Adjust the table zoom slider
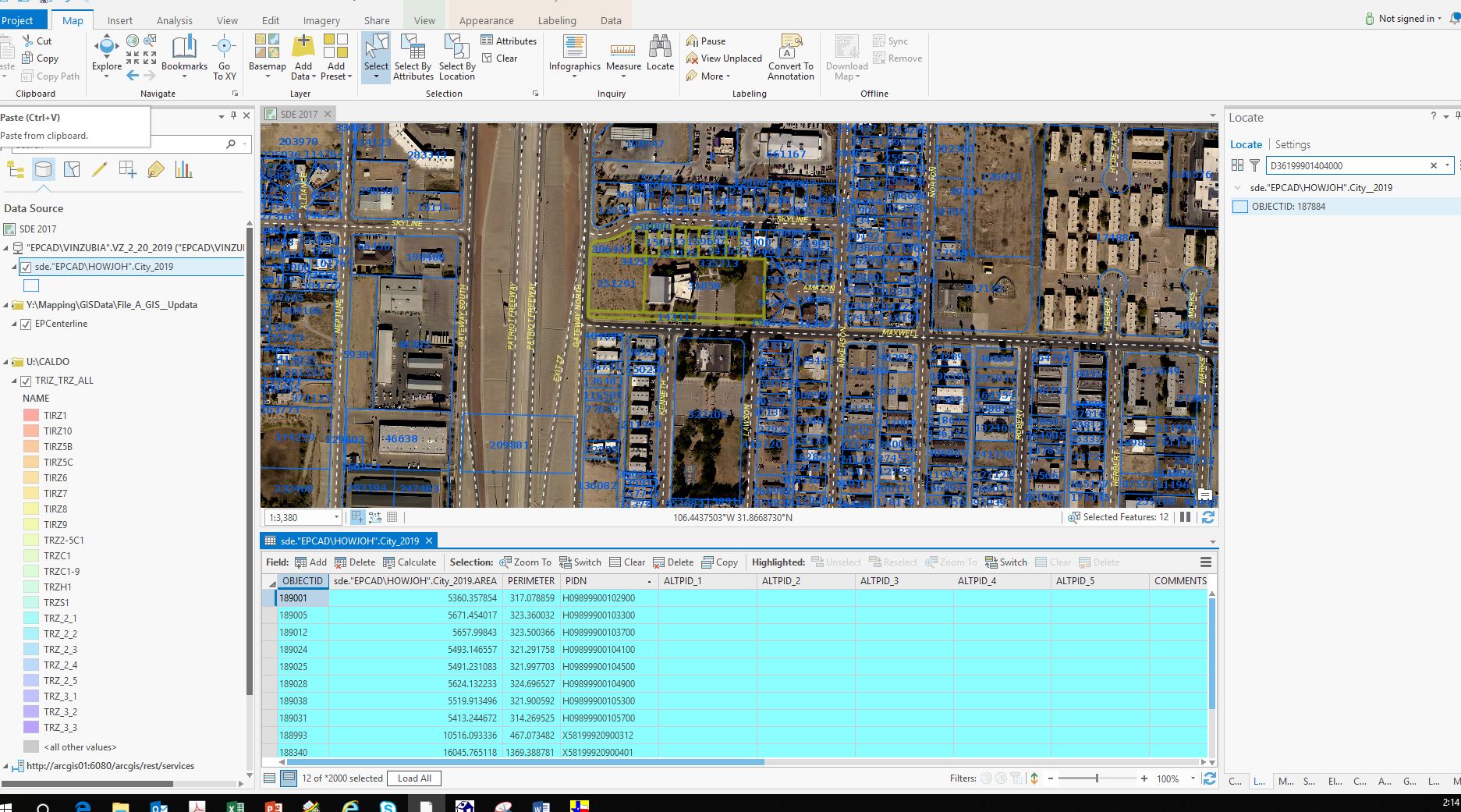 [x=1096, y=778]
